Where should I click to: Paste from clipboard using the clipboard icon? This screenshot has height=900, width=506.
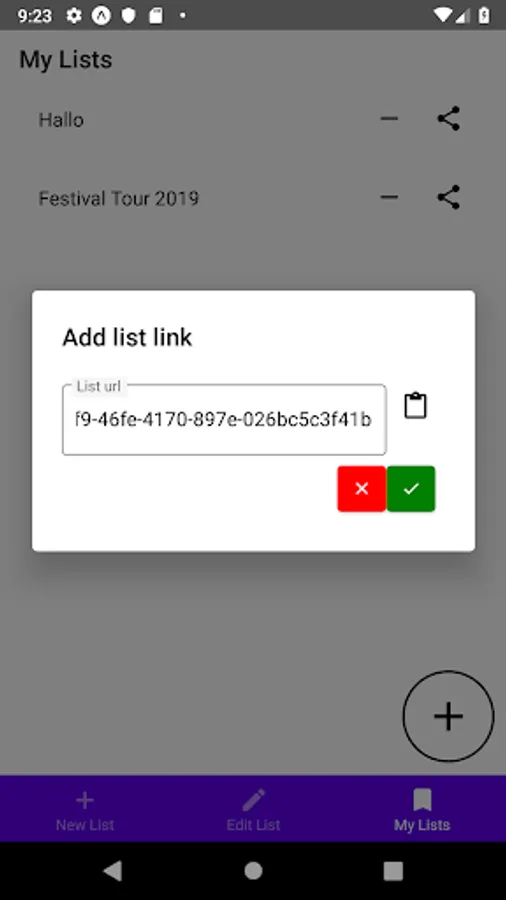(415, 406)
